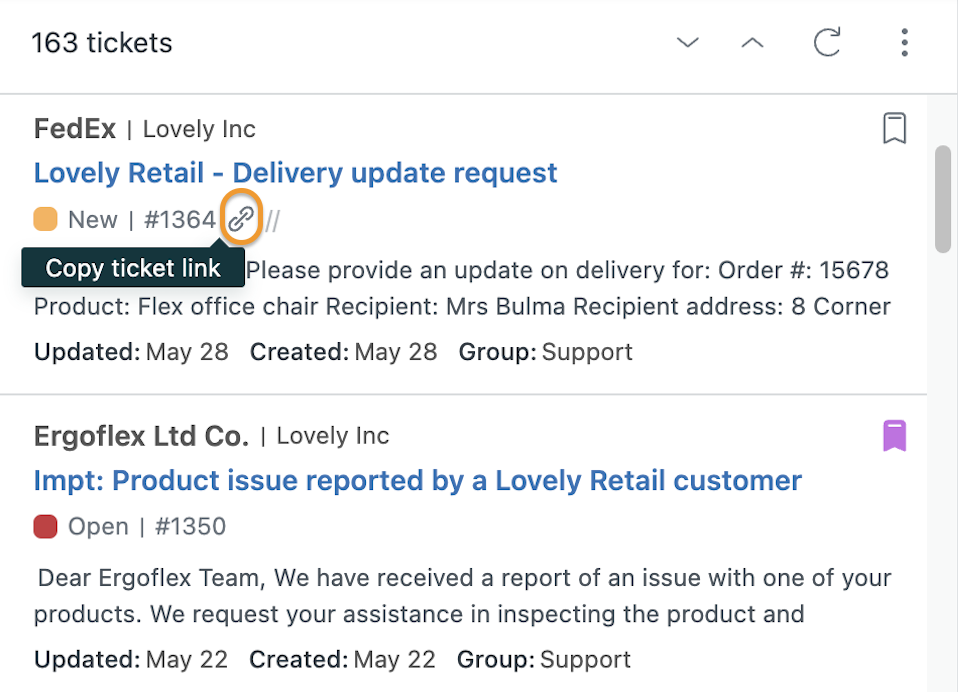Go to previous ticket with up chevron
This screenshot has height=692, width=958.
(x=752, y=42)
